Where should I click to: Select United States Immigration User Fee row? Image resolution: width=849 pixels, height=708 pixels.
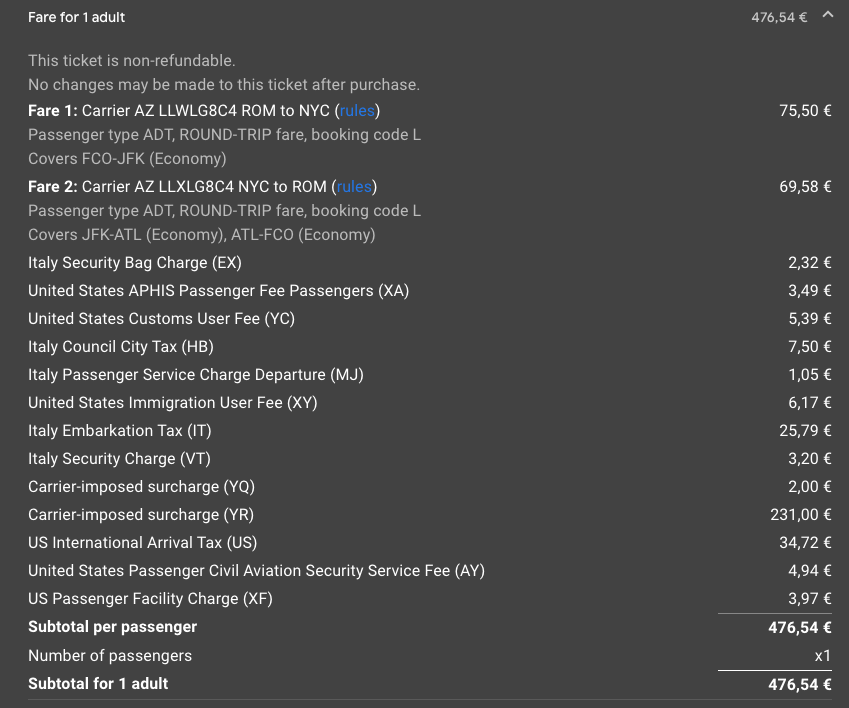429,402
